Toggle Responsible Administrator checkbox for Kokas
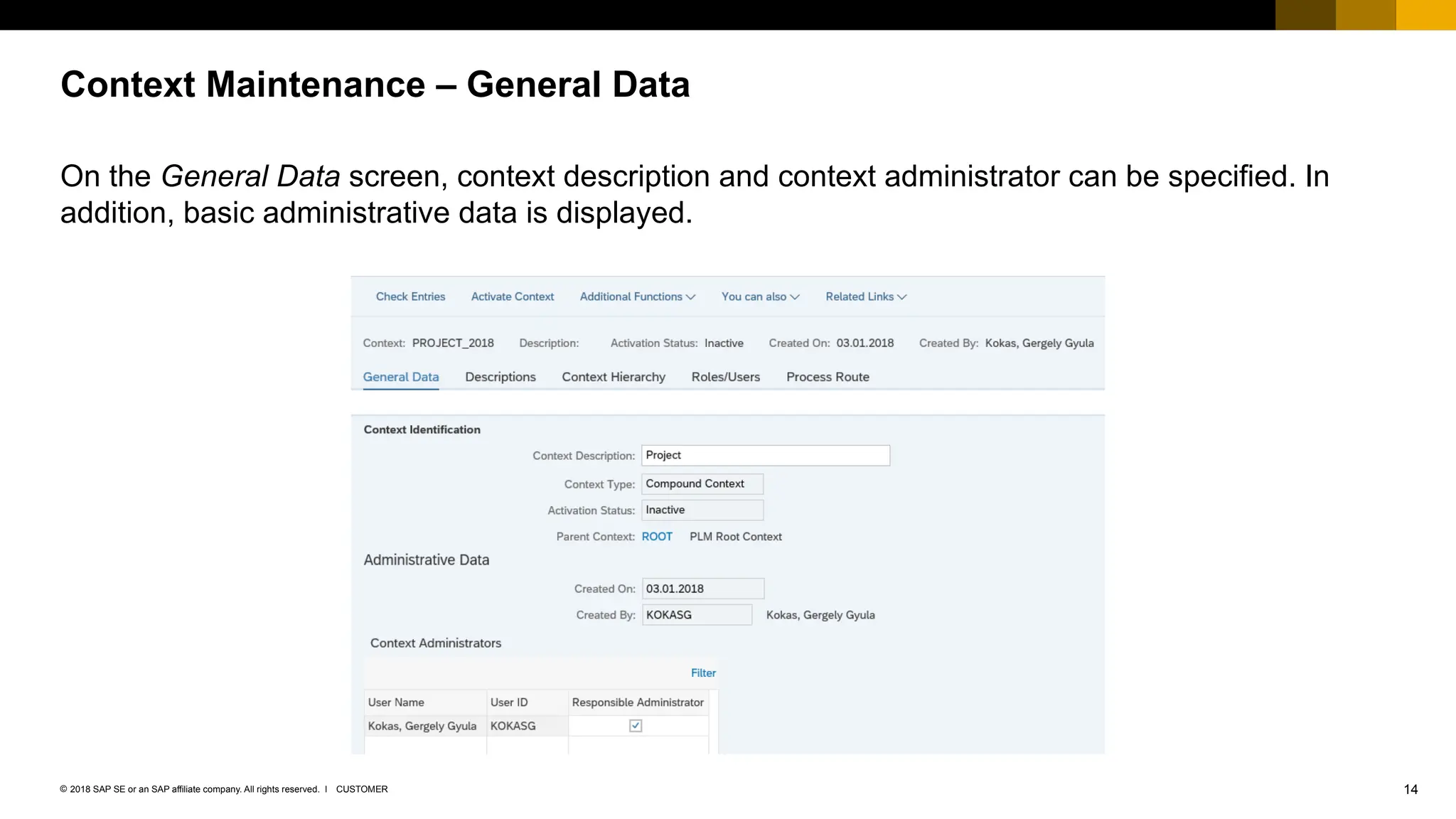Screen dimensions: 1456x819 coord(636,726)
